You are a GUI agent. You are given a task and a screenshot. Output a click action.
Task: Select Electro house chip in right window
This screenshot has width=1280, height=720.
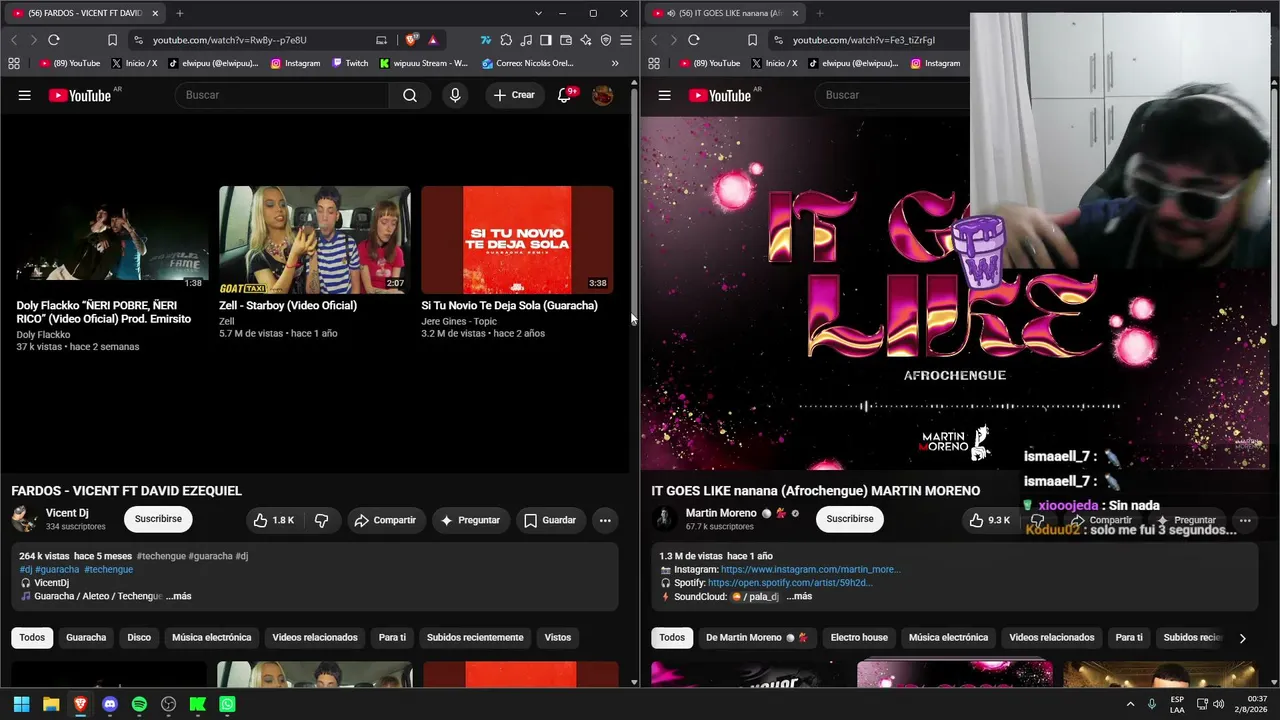859,638
